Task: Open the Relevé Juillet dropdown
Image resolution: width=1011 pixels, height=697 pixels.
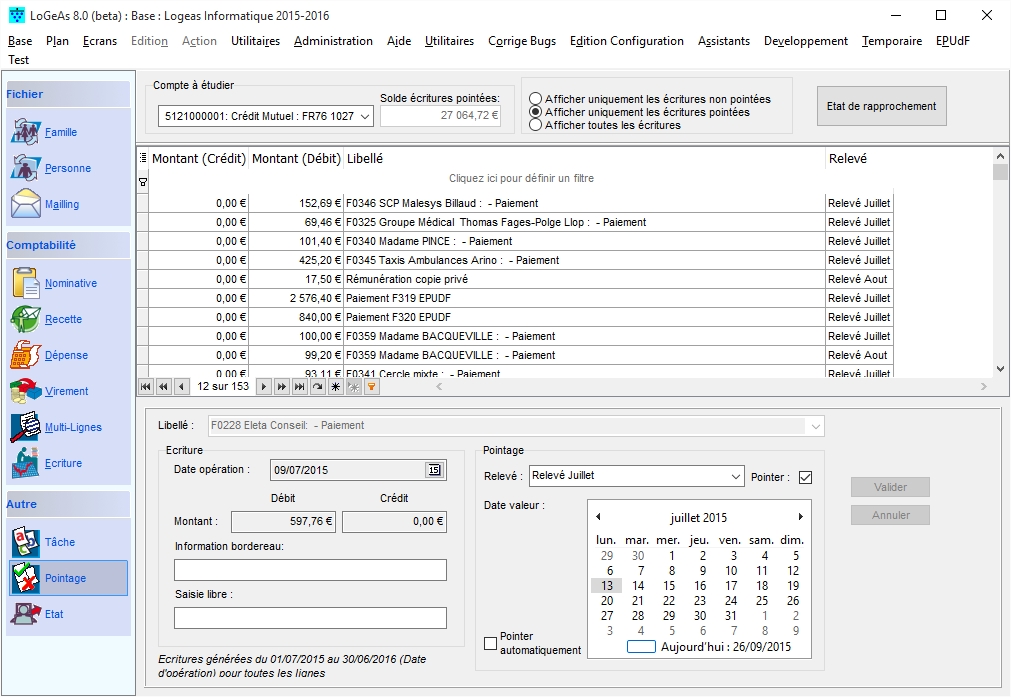Action: (735, 476)
